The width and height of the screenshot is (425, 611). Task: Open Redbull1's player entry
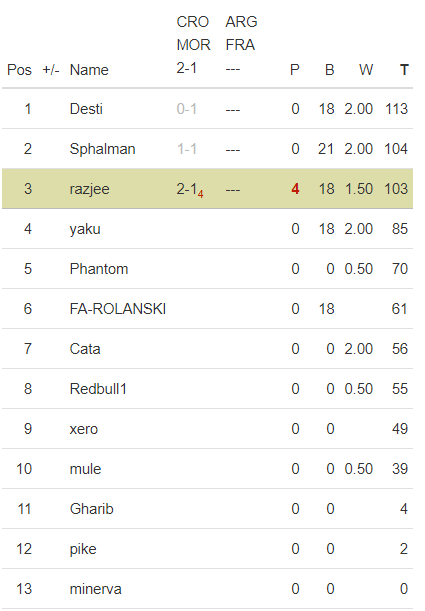pos(98,389)
